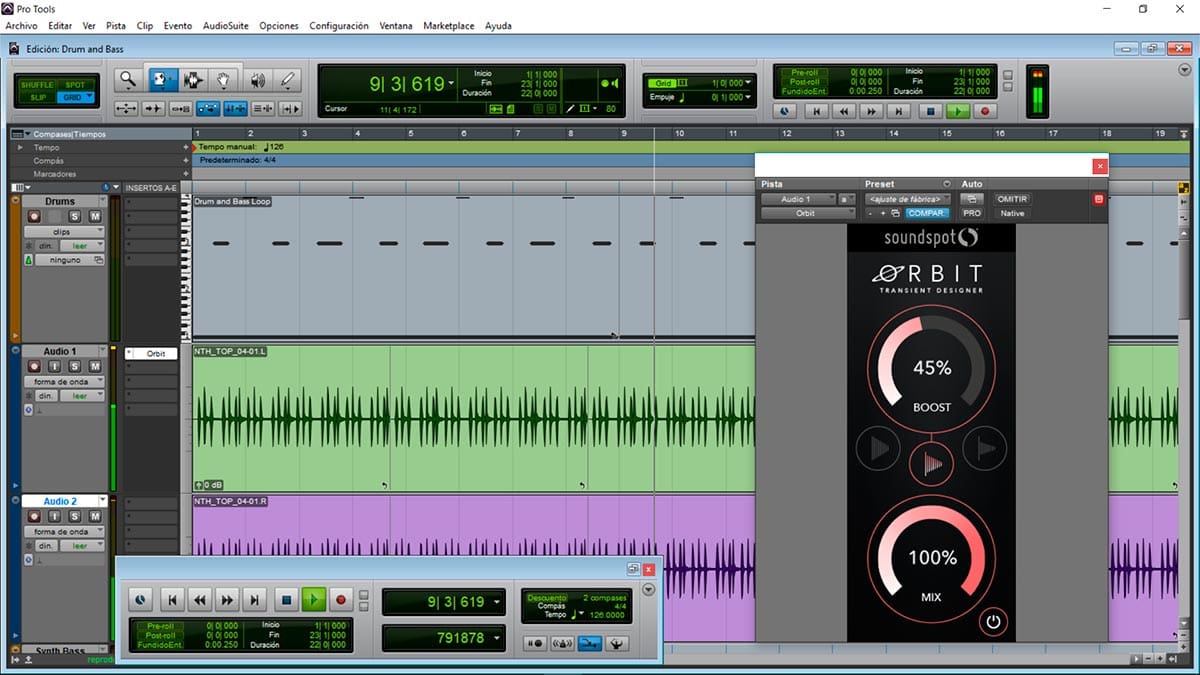Adjust the Orbit BOOST knob at 45%
This screenshot has width=1200, height=675.
(931, 368)
